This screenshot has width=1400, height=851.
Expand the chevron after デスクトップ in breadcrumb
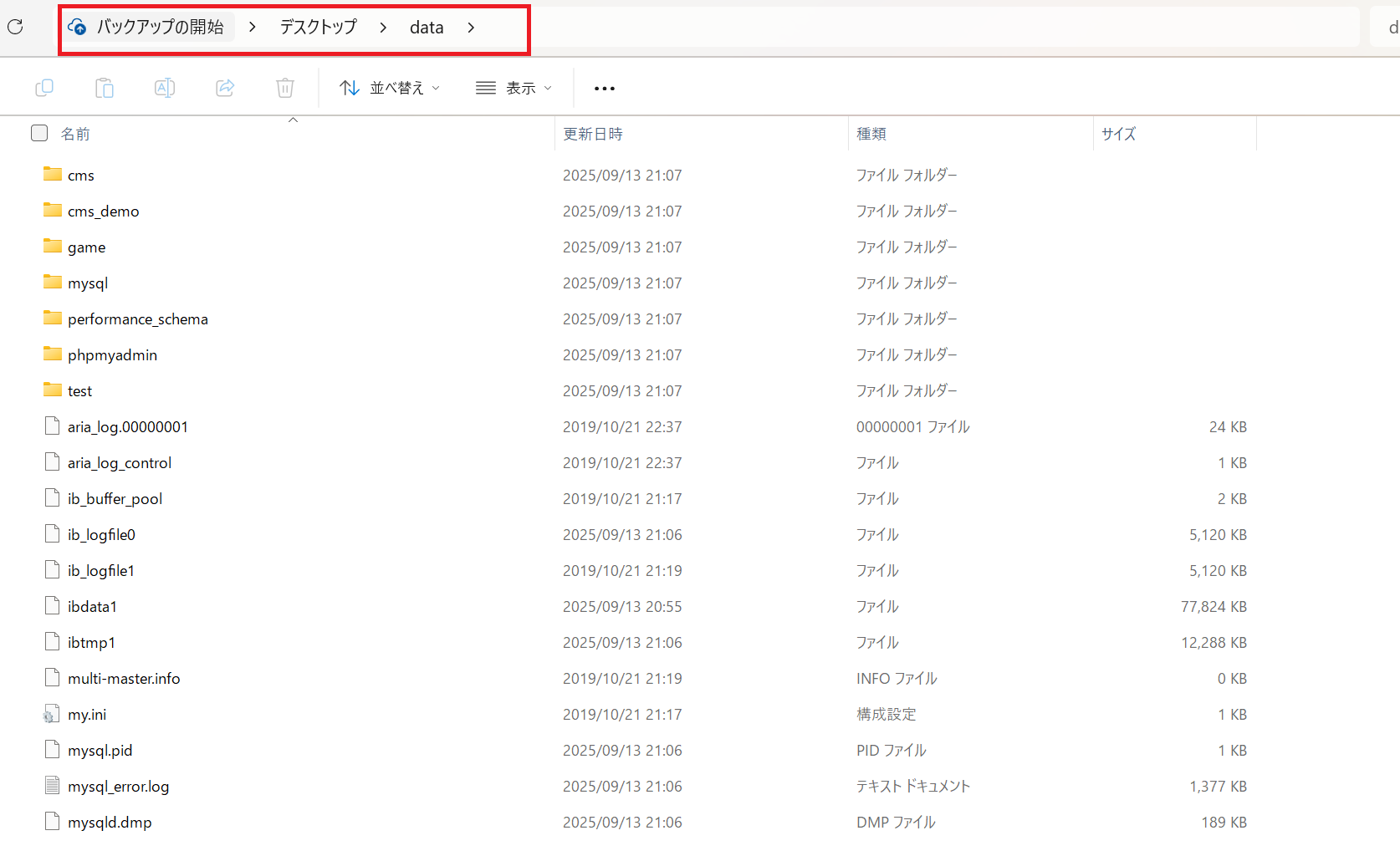(383, 28)
